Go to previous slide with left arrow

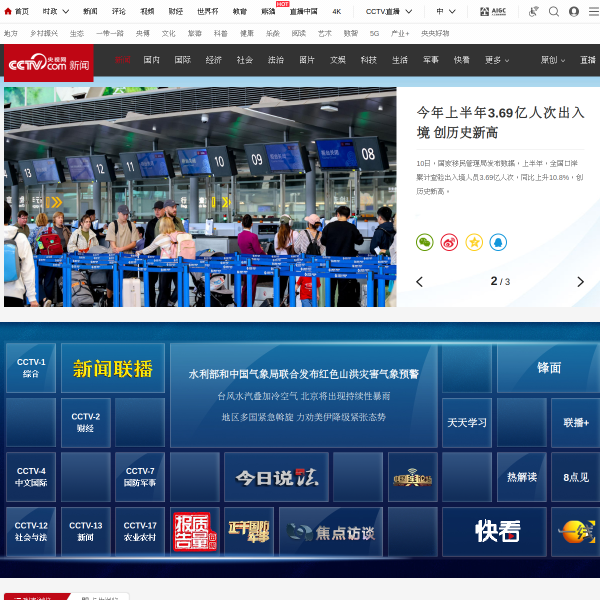(x=419, y=282)
